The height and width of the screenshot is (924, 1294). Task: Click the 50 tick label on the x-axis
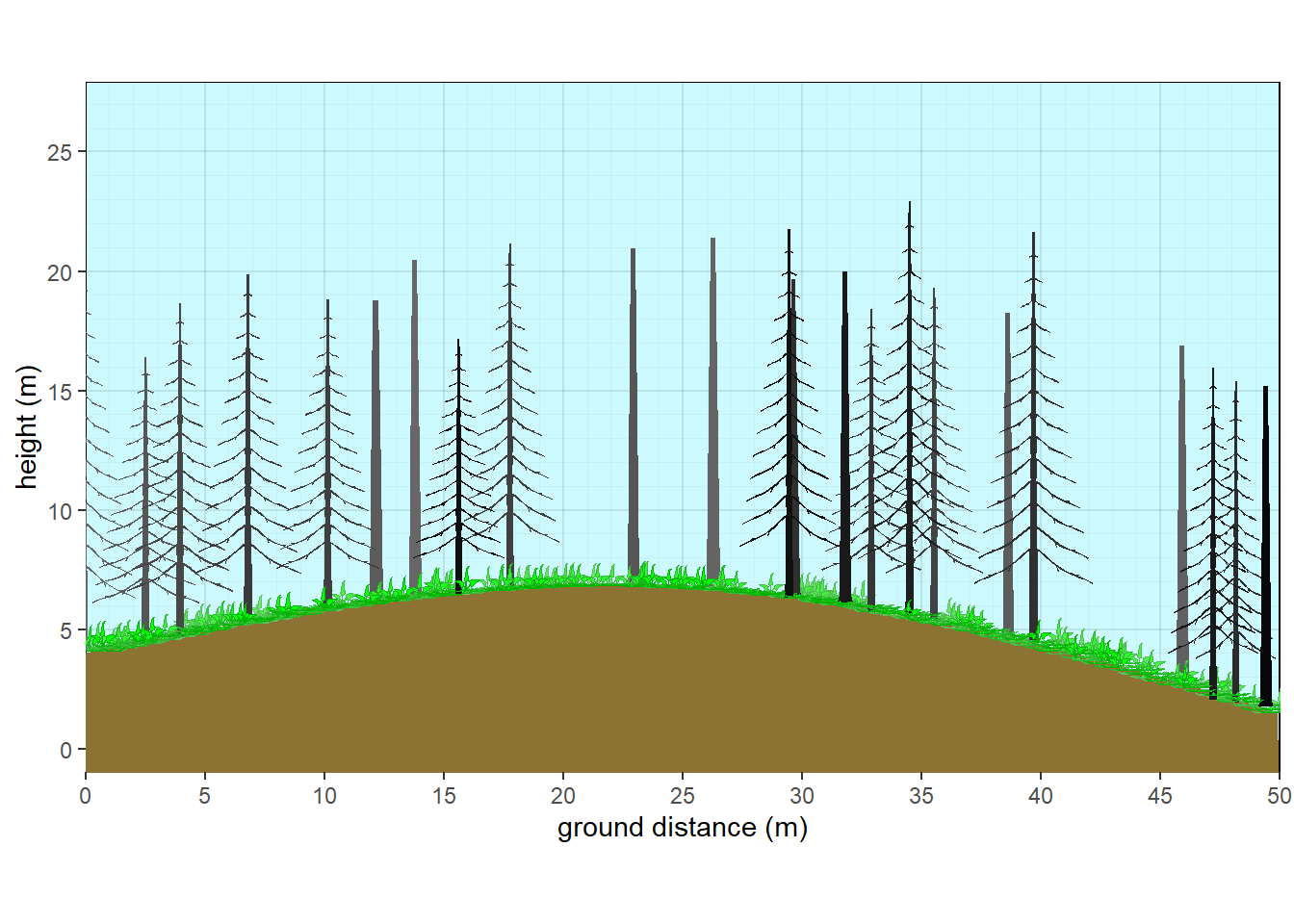point(1279,796)
